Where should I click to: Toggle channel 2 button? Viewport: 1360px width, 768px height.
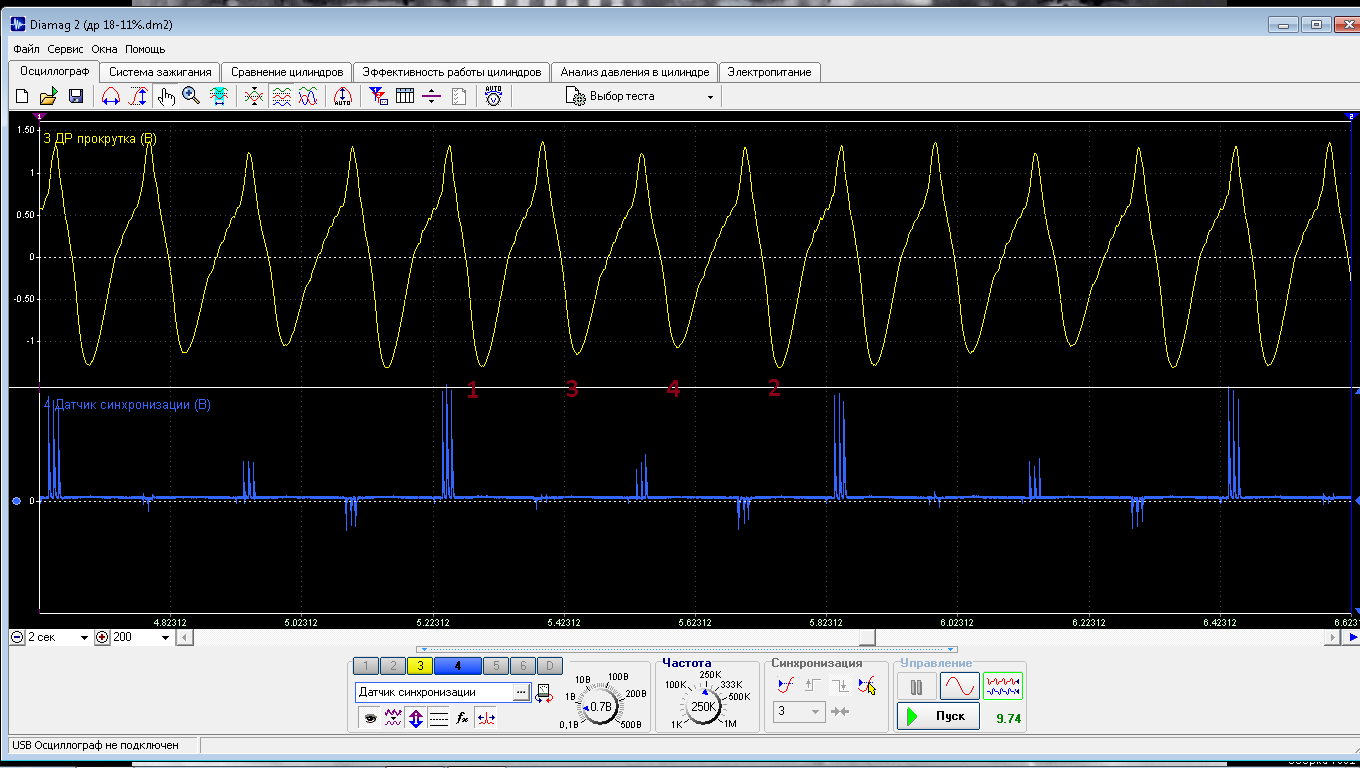pos(393,665)
